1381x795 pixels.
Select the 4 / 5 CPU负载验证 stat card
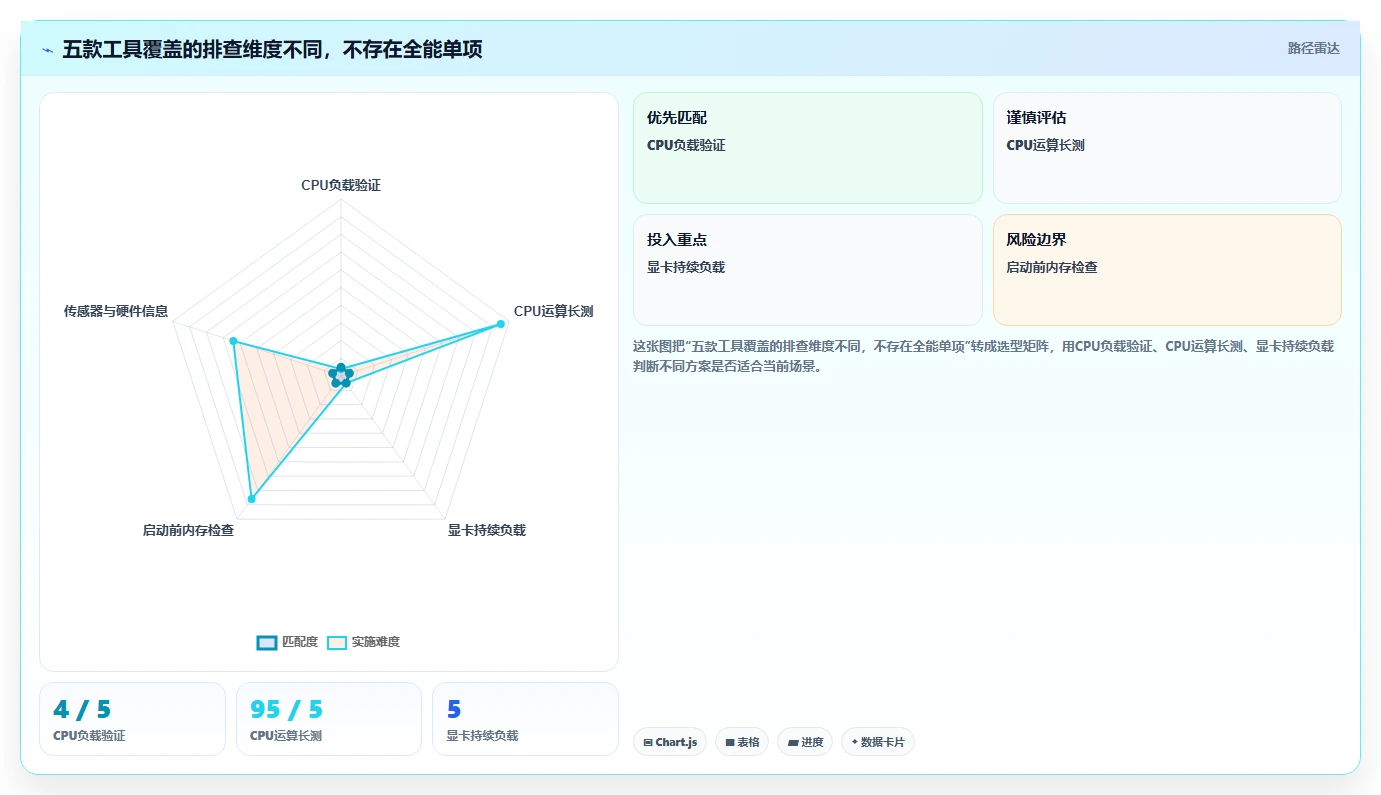pyautogui.click(x=132, y=719)
